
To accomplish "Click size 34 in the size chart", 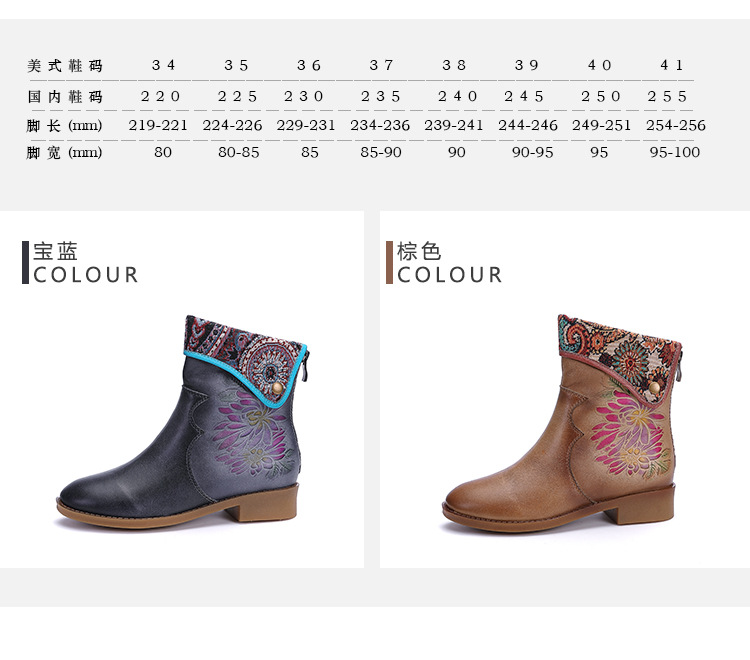I will point(164,65).
